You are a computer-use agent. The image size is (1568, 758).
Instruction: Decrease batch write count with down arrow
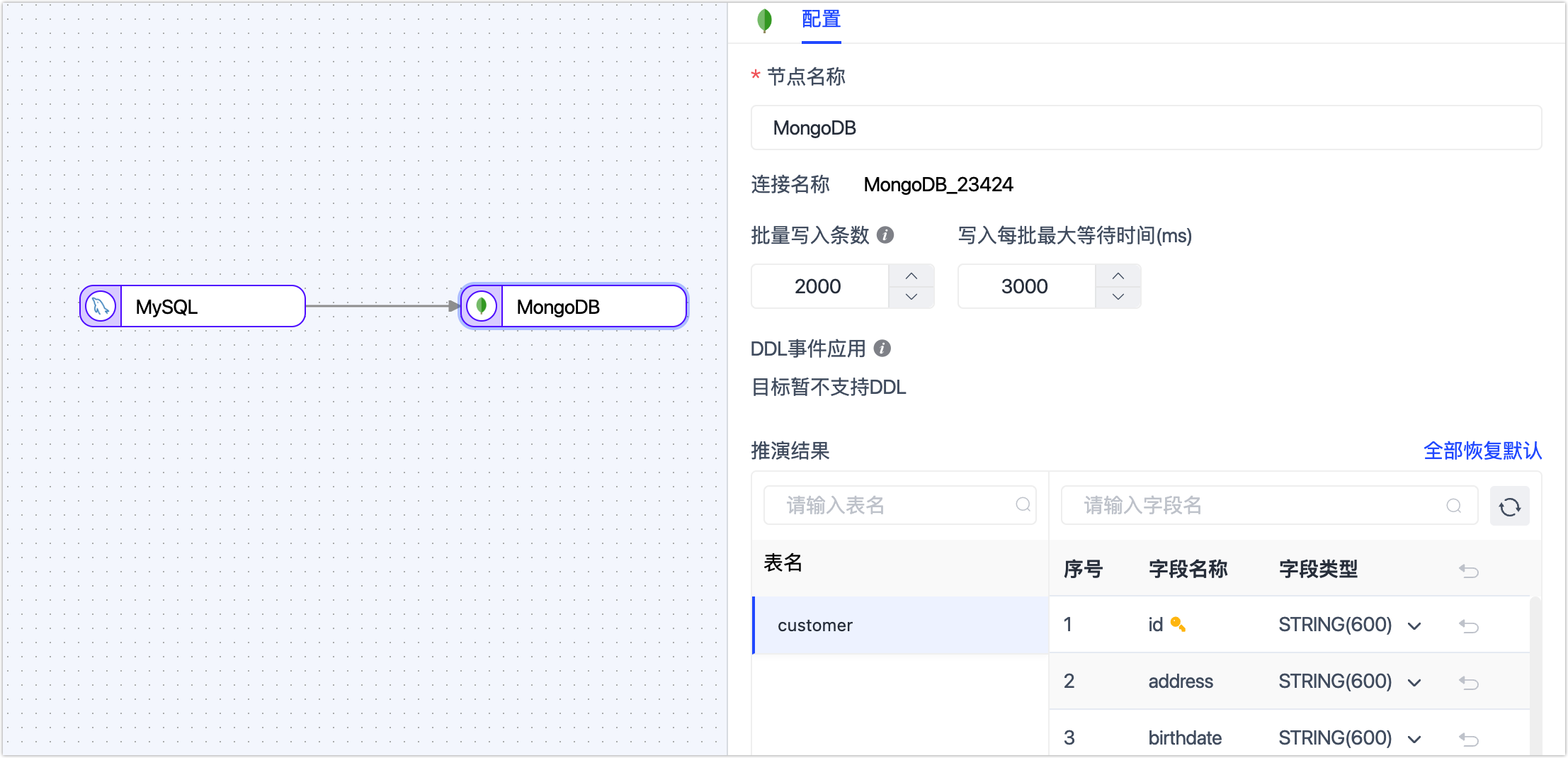[x=911, y=297]
